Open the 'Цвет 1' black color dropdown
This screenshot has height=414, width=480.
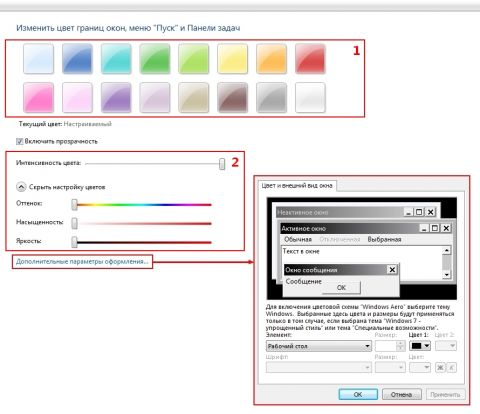(x=420, y=346)
